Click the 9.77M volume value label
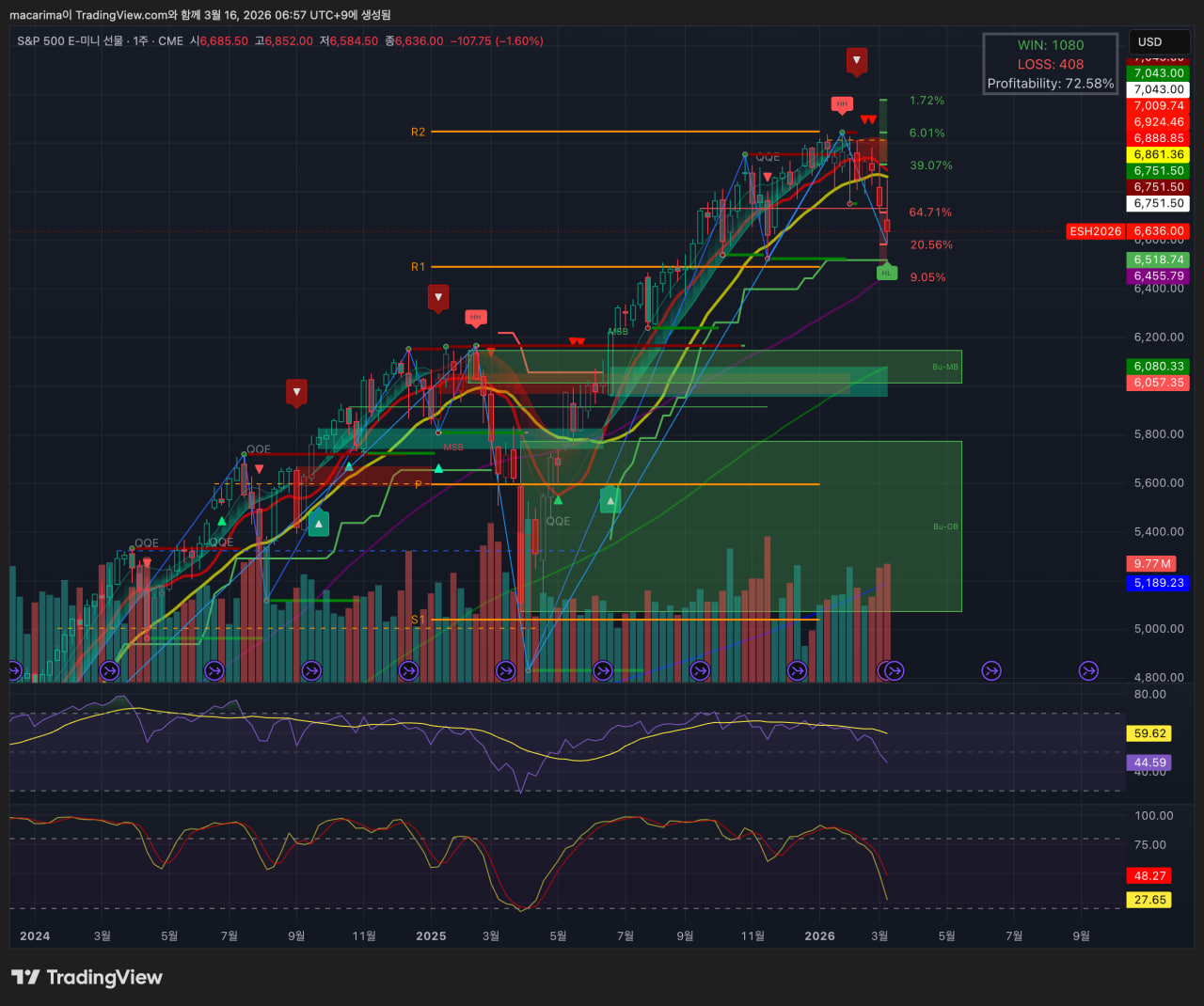 tap(1151, 564)
